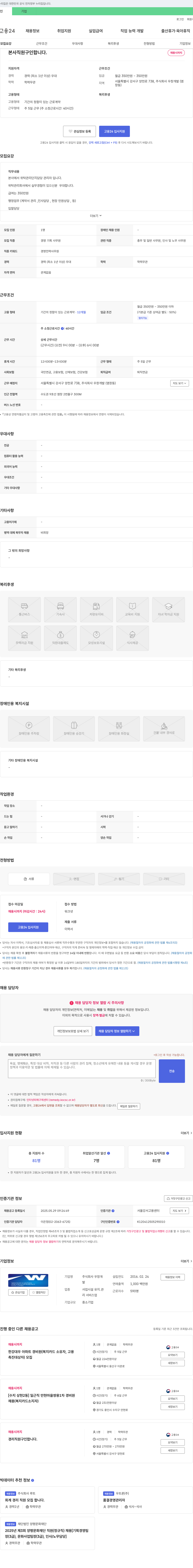Click info icon beside 주 소정근로시간
Image resolution: width=193 pixels, height=1568 pixels.
pos(62,329)
